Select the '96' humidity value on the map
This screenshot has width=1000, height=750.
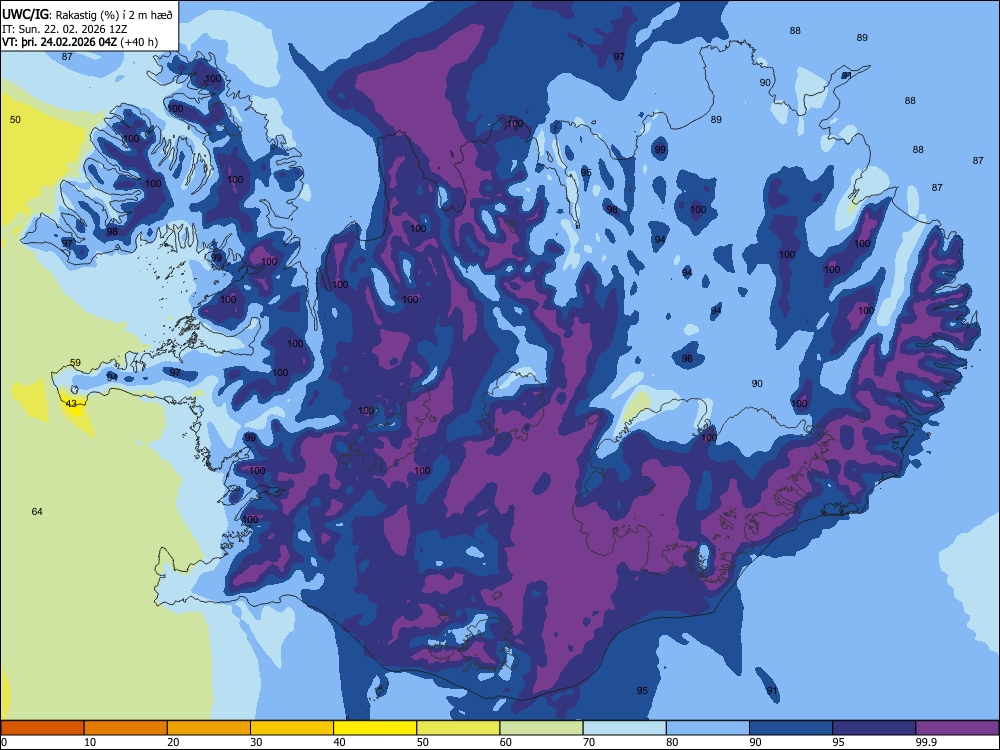[x=687, y=358]
